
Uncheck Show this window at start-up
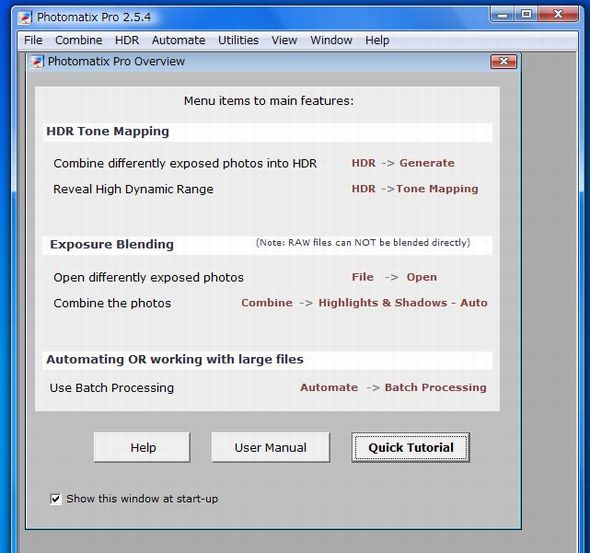(56, 499)
